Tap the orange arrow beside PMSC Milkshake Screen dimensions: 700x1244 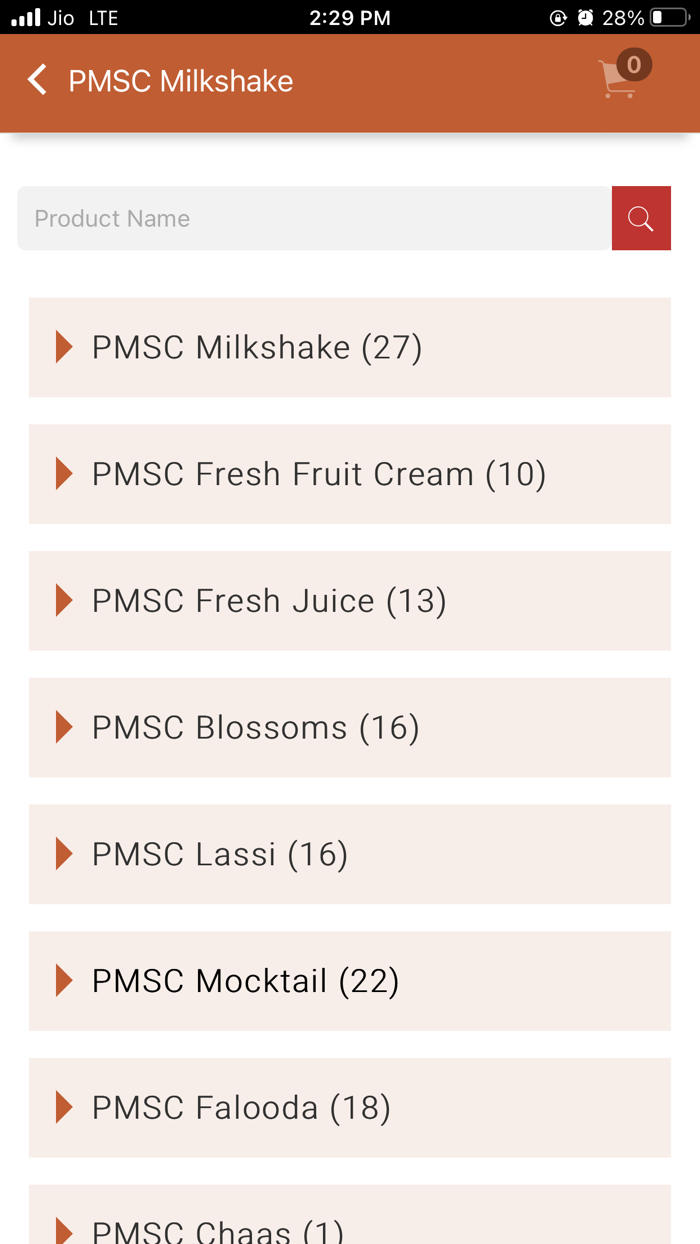(x=65, y=347)
